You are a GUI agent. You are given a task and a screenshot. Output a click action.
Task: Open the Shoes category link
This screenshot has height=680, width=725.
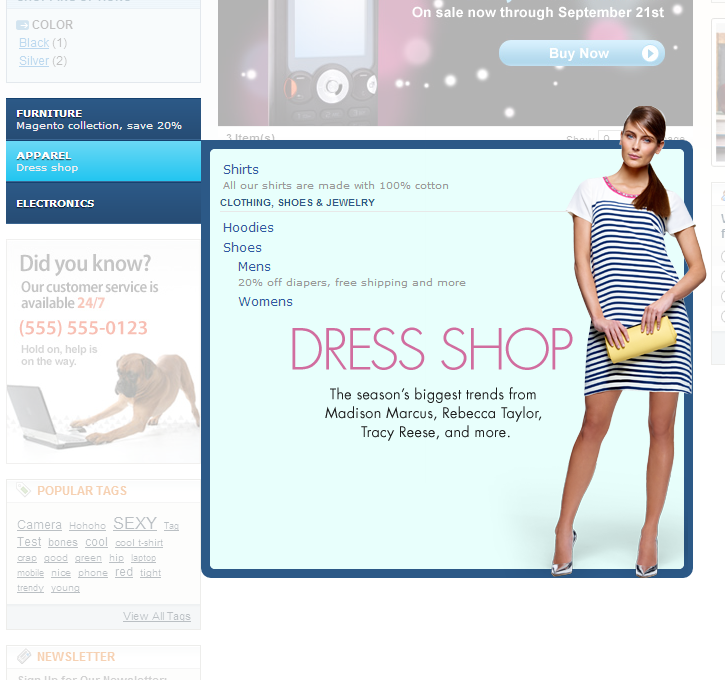click(x=242, y=247)
